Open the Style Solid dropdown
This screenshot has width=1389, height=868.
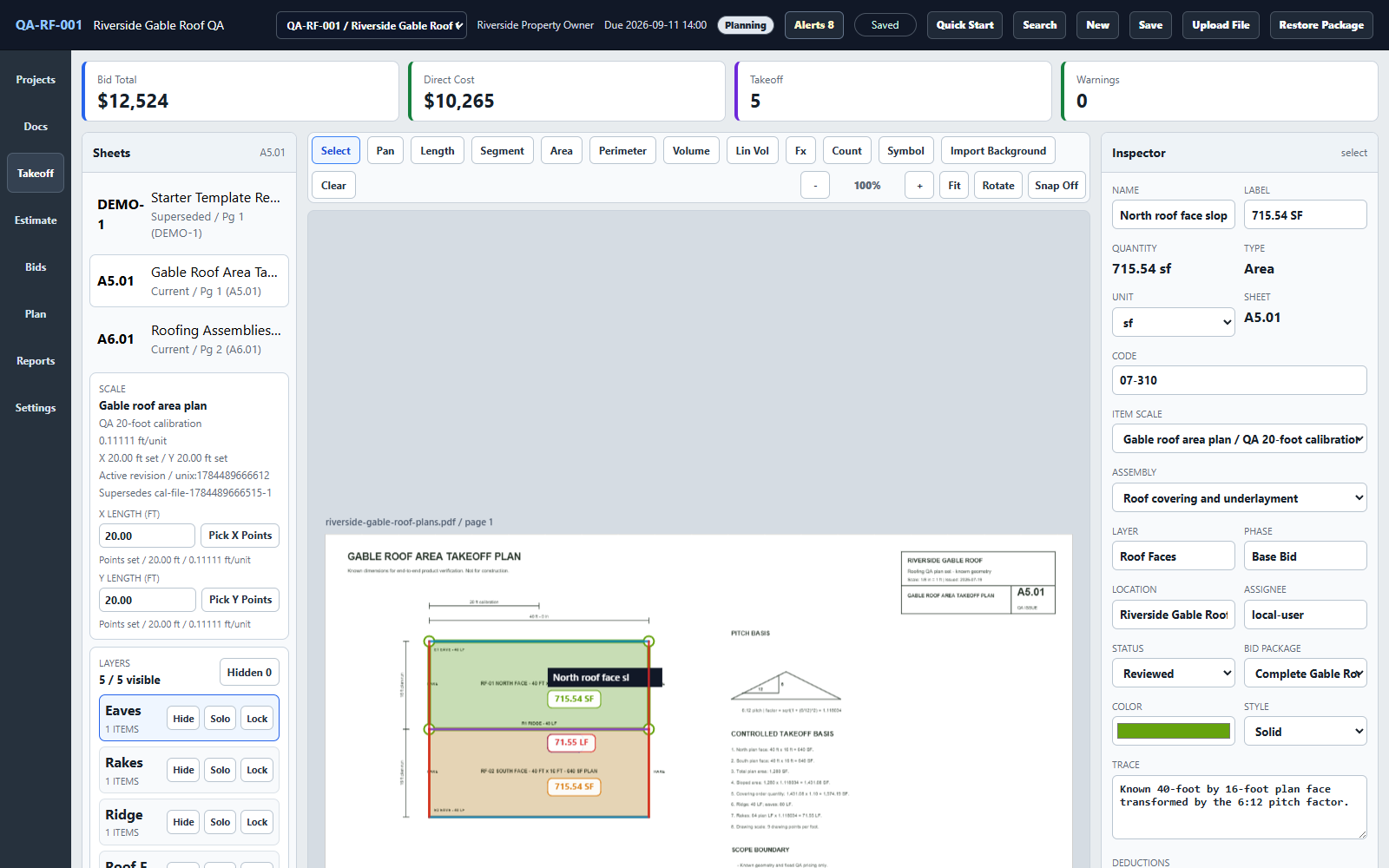pos(1306,732)
